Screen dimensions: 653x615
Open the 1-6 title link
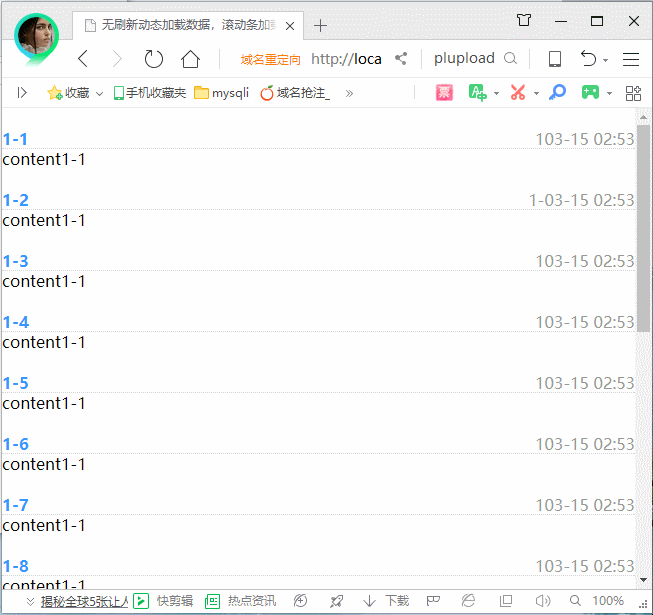[x=15, y=444]
